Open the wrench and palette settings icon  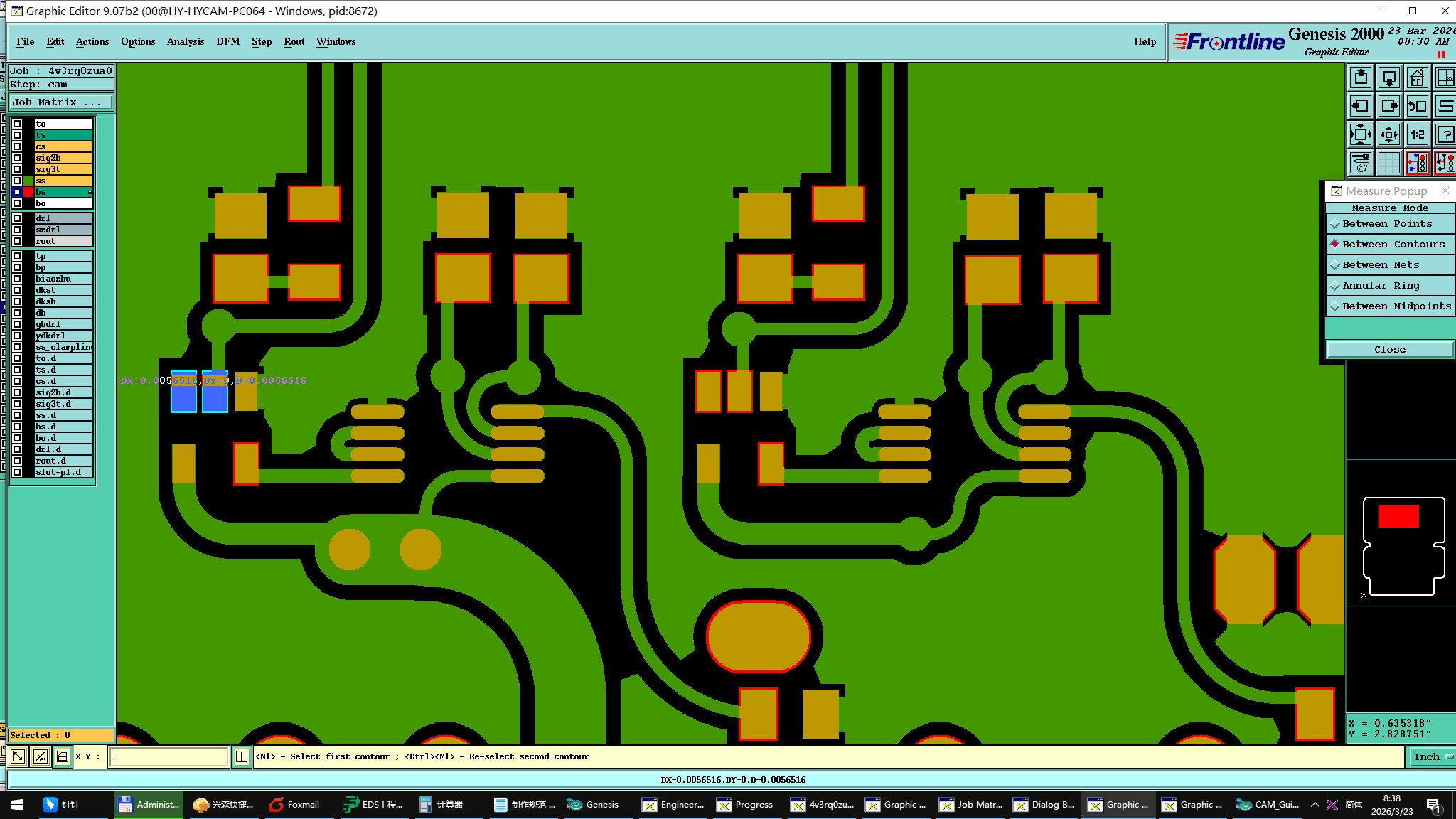click(1361, 163)
